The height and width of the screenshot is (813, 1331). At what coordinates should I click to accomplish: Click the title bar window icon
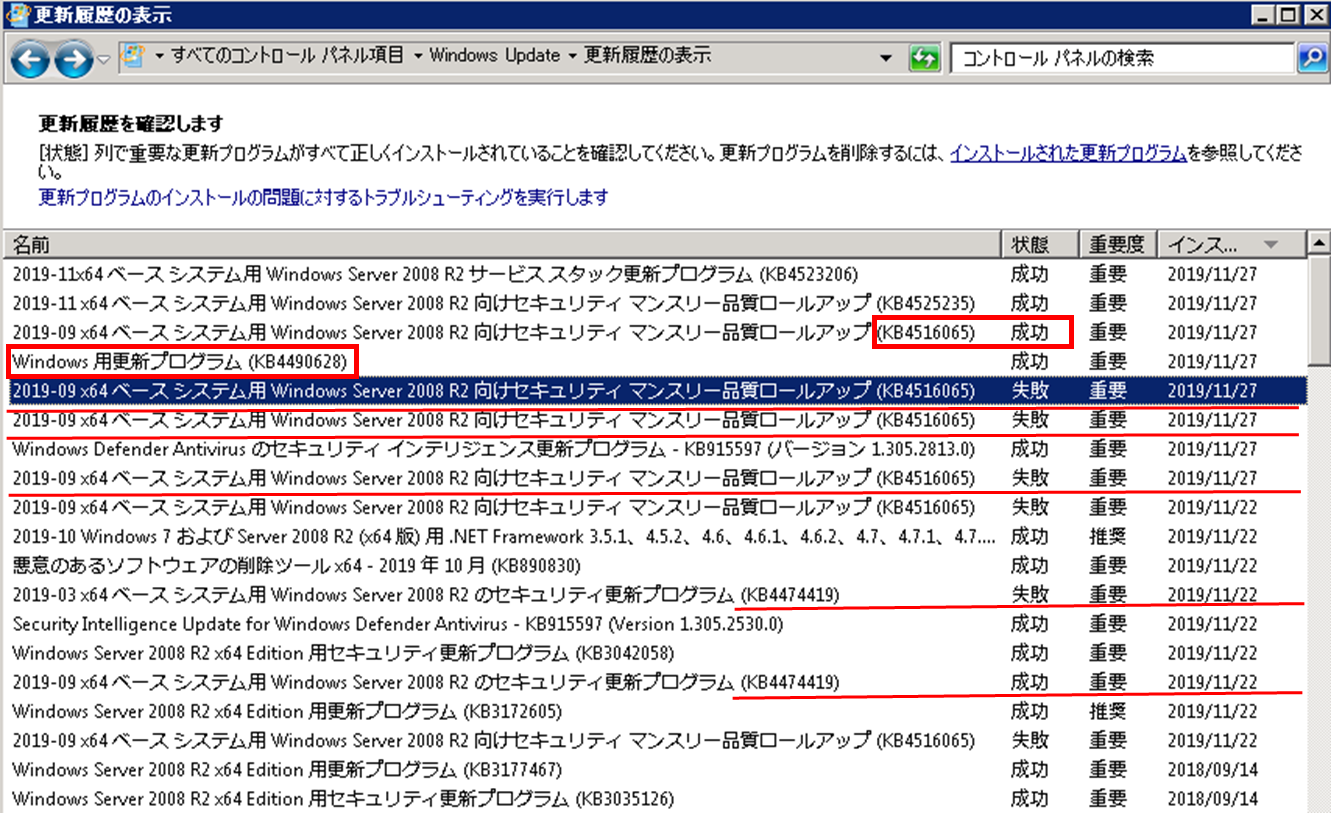16,14
